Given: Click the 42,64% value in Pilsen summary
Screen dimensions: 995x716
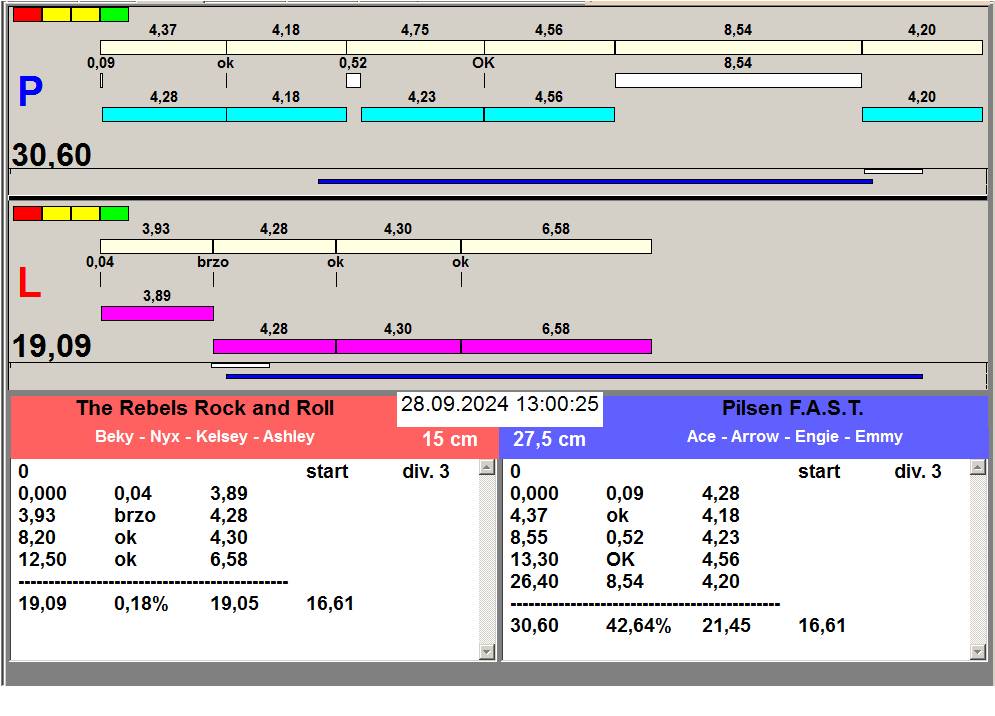Looking at the screenshot, I should tap(638, 626).
